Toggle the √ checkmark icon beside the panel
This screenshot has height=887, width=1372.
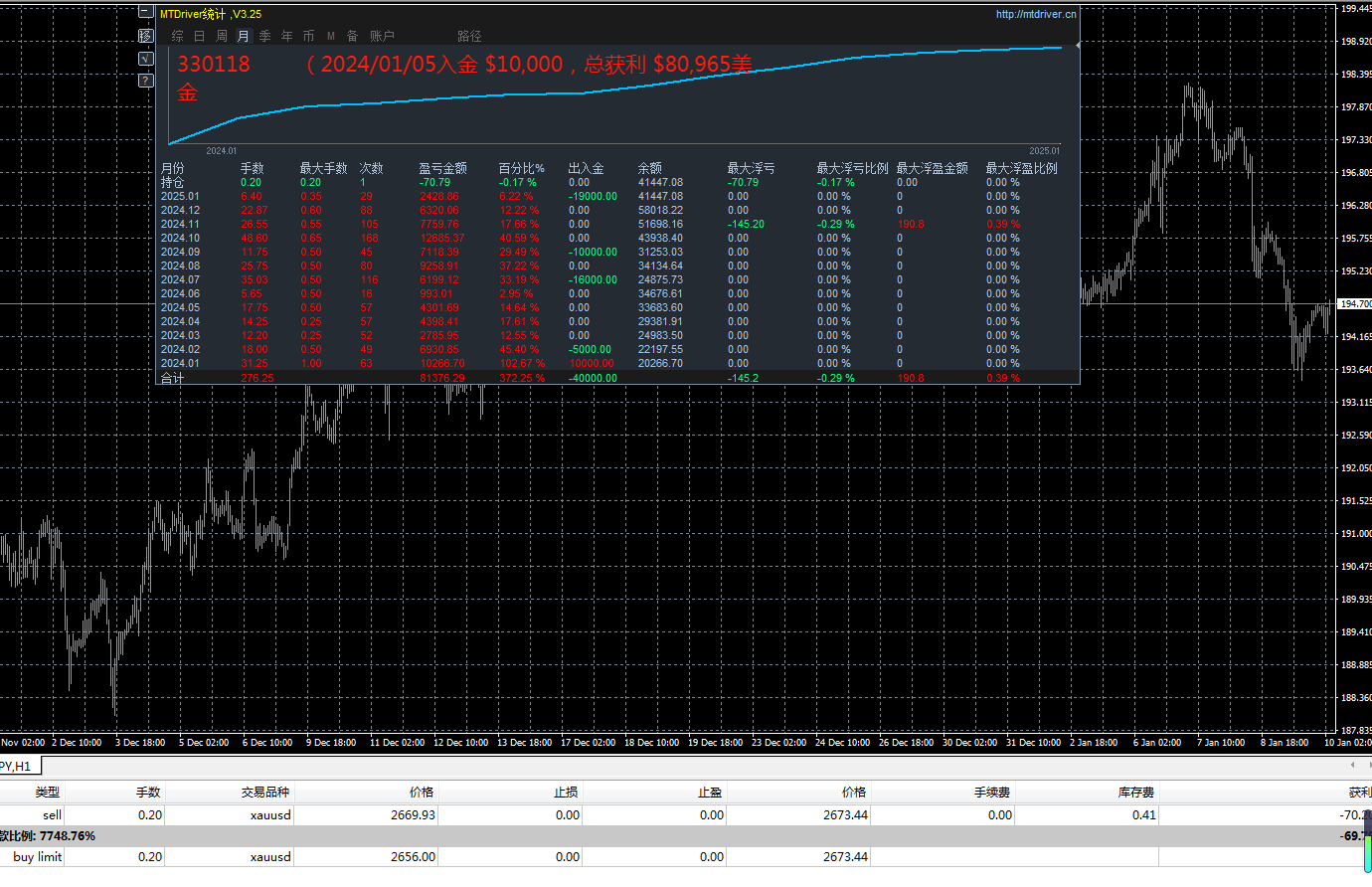[x=145, y=59]
